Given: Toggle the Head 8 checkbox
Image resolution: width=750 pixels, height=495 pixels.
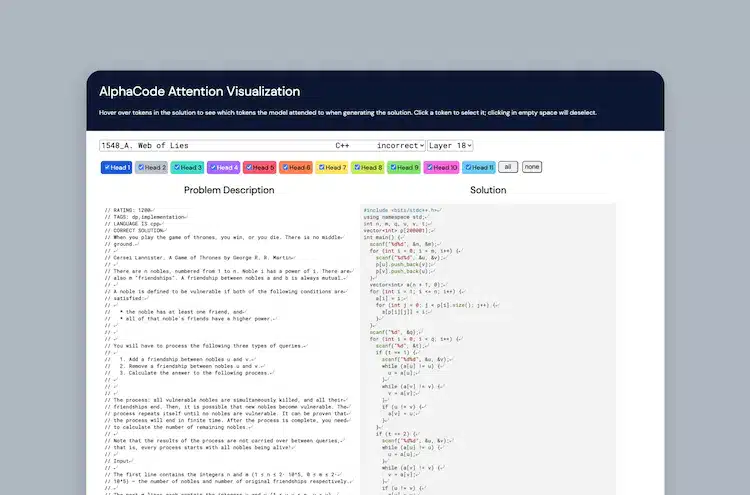Looking at the screenshot, I should tap(357, 167).
